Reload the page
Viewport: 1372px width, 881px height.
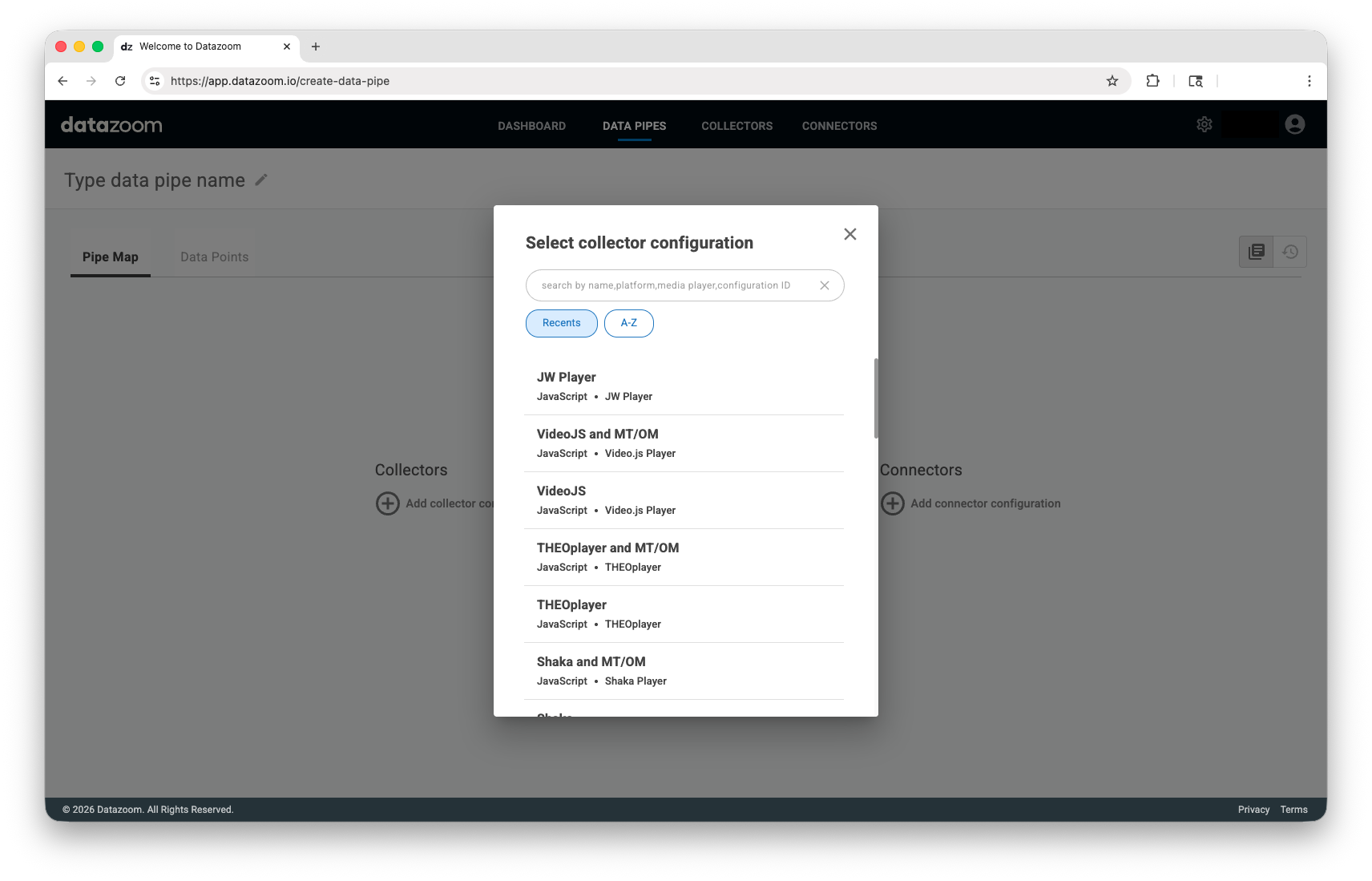pyautogui.click(x=120, y=81)
